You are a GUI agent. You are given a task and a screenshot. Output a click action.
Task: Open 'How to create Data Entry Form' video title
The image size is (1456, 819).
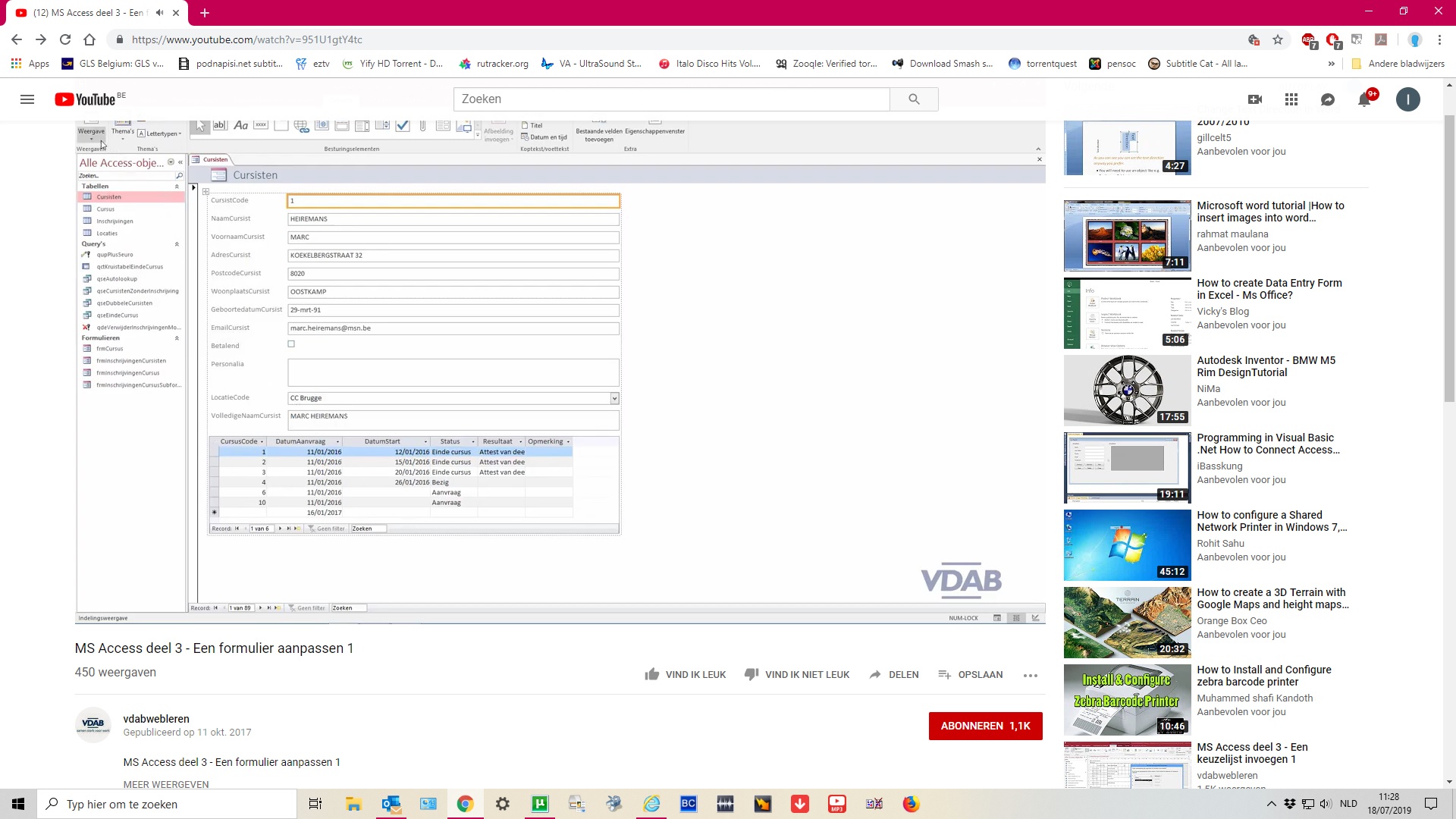[x=1269, y=289]
